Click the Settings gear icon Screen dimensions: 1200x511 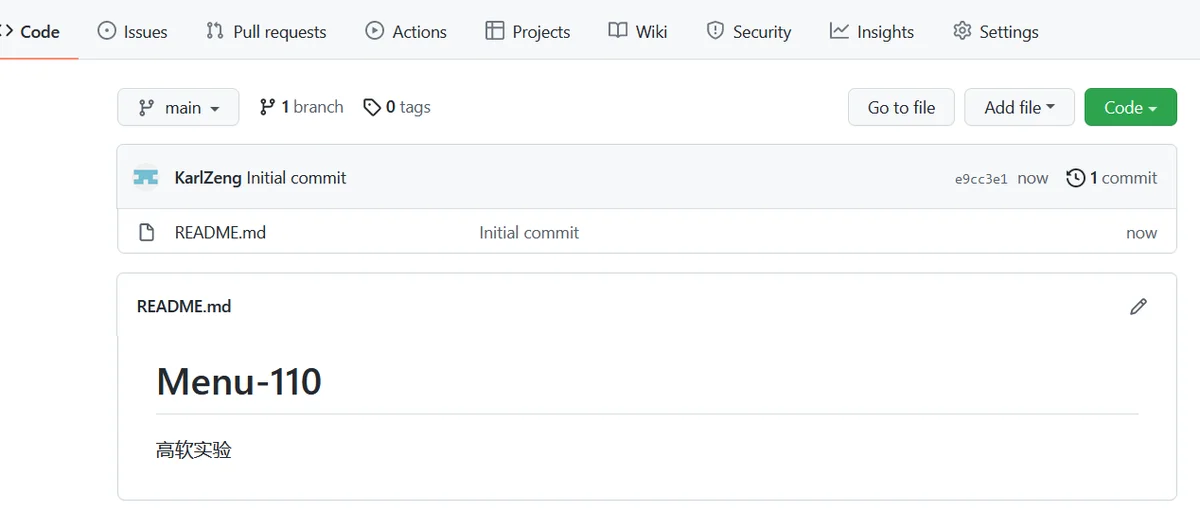pyautogui.click(x=962, y=31)
